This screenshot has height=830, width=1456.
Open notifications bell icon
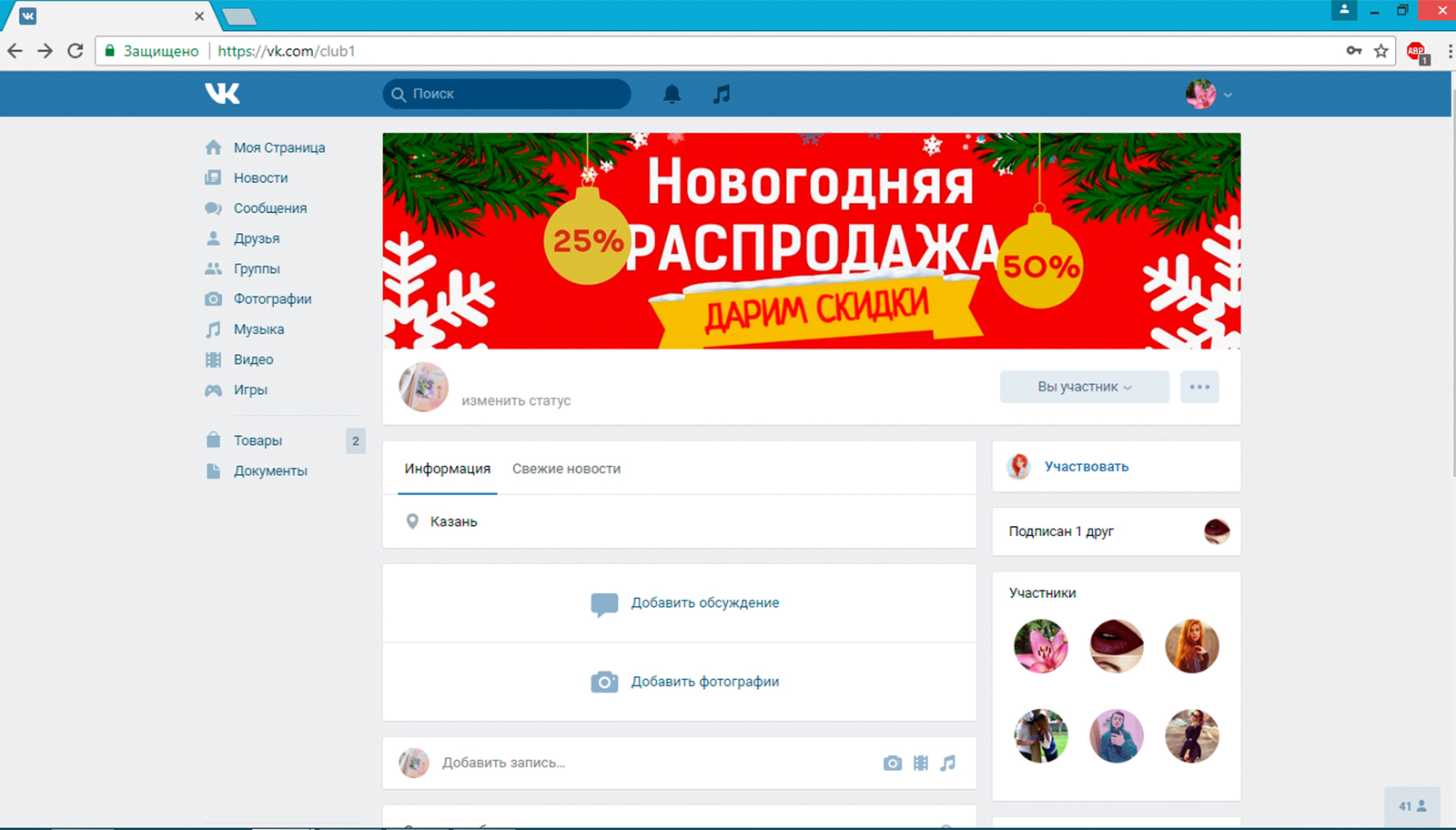pos(672,94)
